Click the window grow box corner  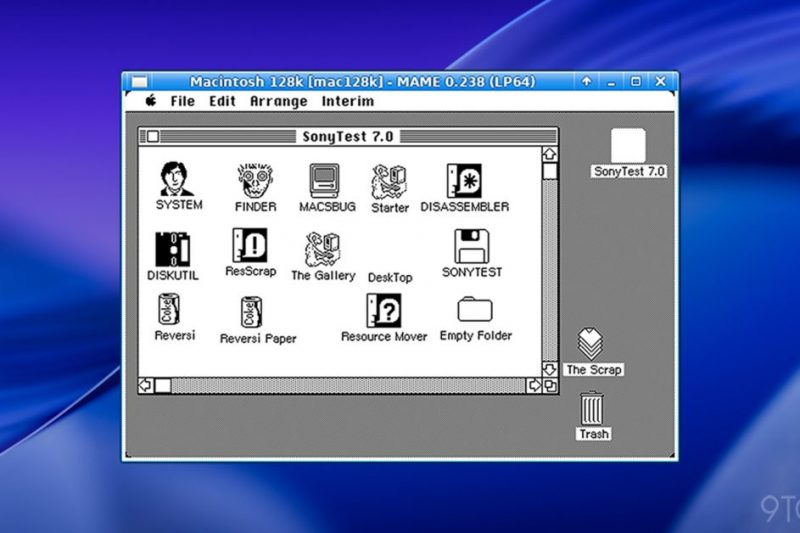pyautogui.click(x=550, y=386)
